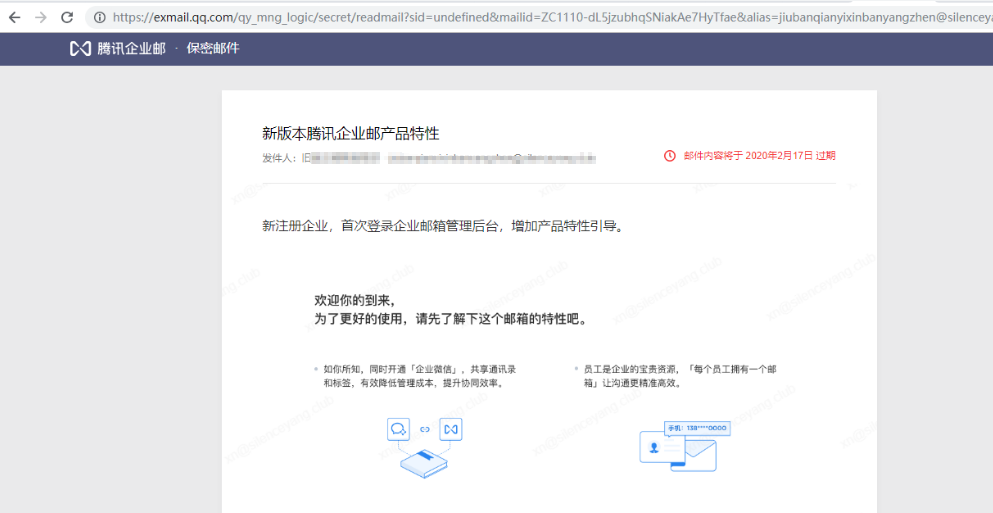Viewport: 993px width, 513px height.
Task: Click the browser back arrow
Action: tap(14, 17)
